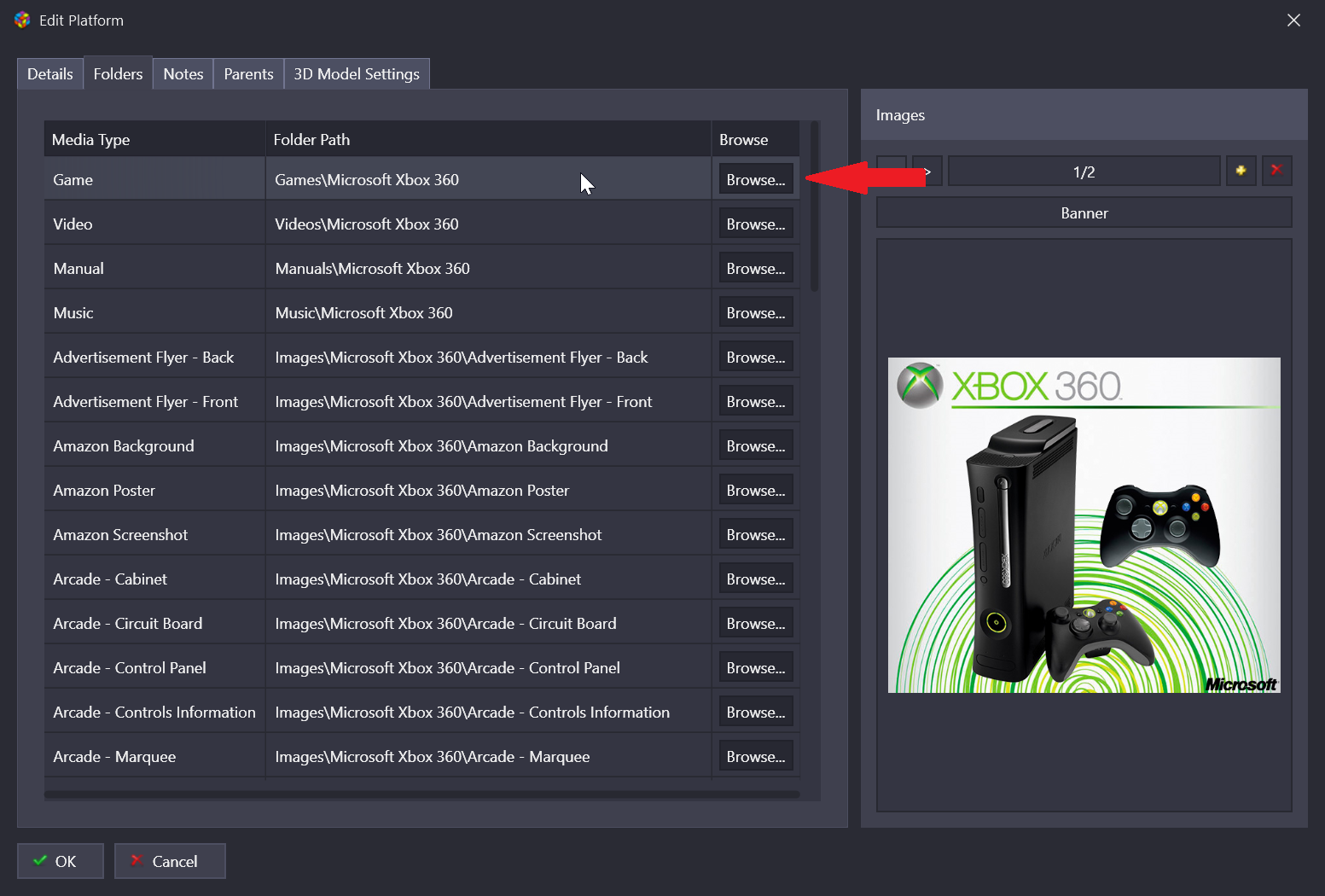Select the 'Manual' media type cell
This screenshot has height=896, width=1325.
click(x=154, y=268)
